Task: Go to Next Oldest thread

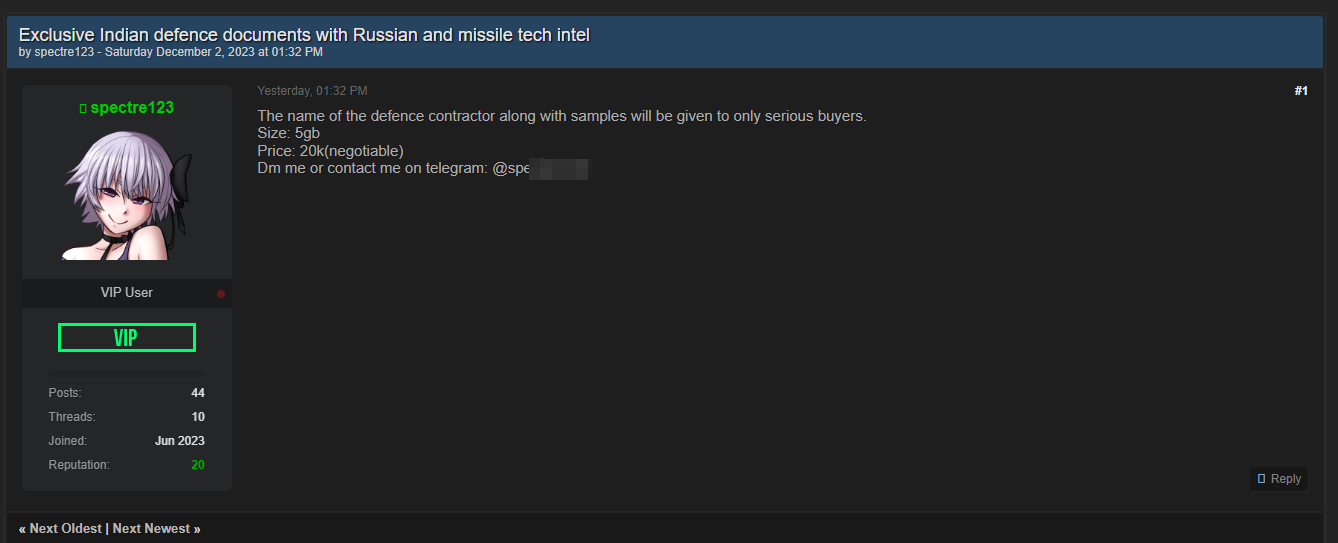Action: pyautogui.click(x=60, y=528)
